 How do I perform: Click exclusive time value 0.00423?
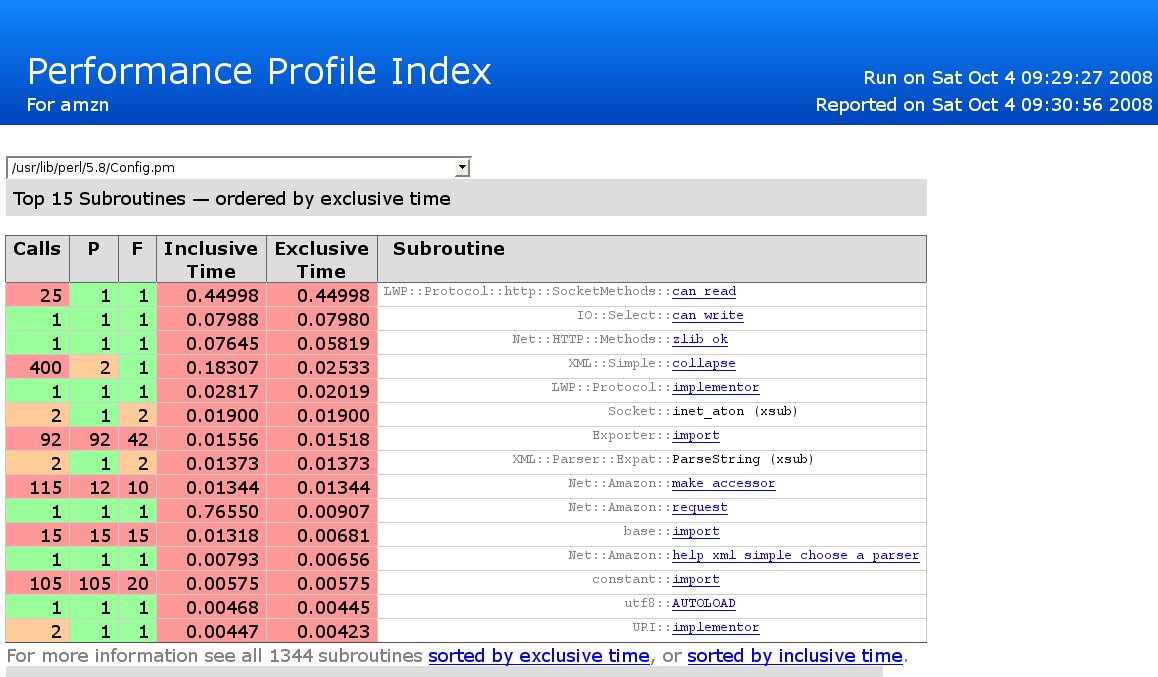click(x=322, y=631)
